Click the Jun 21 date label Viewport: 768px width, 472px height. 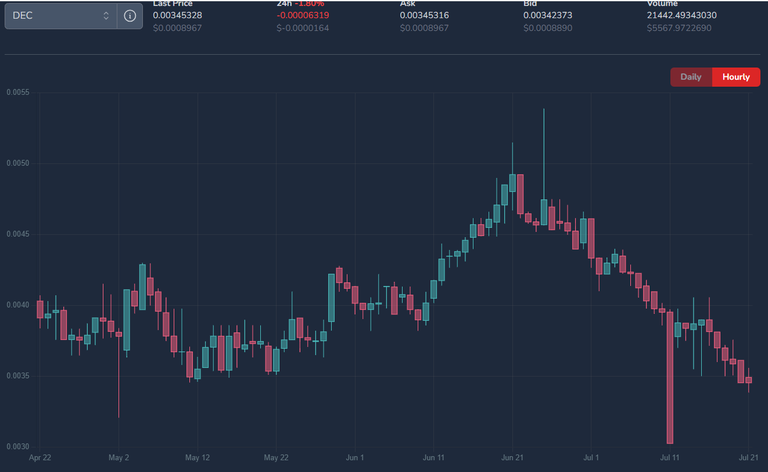(x=512, y=457)
